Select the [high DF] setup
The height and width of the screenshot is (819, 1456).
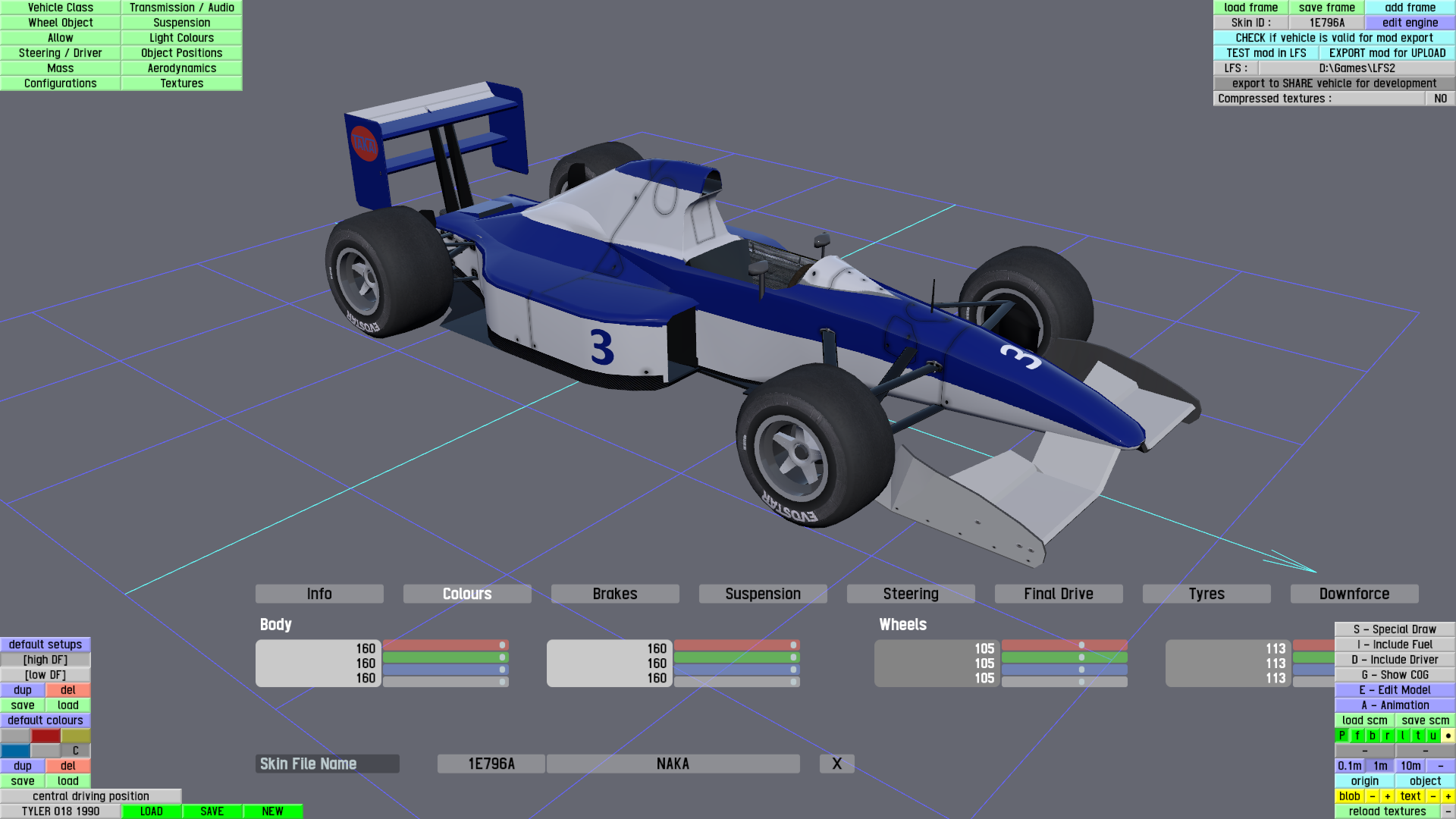pyautogui.click(x=45, y=660)
